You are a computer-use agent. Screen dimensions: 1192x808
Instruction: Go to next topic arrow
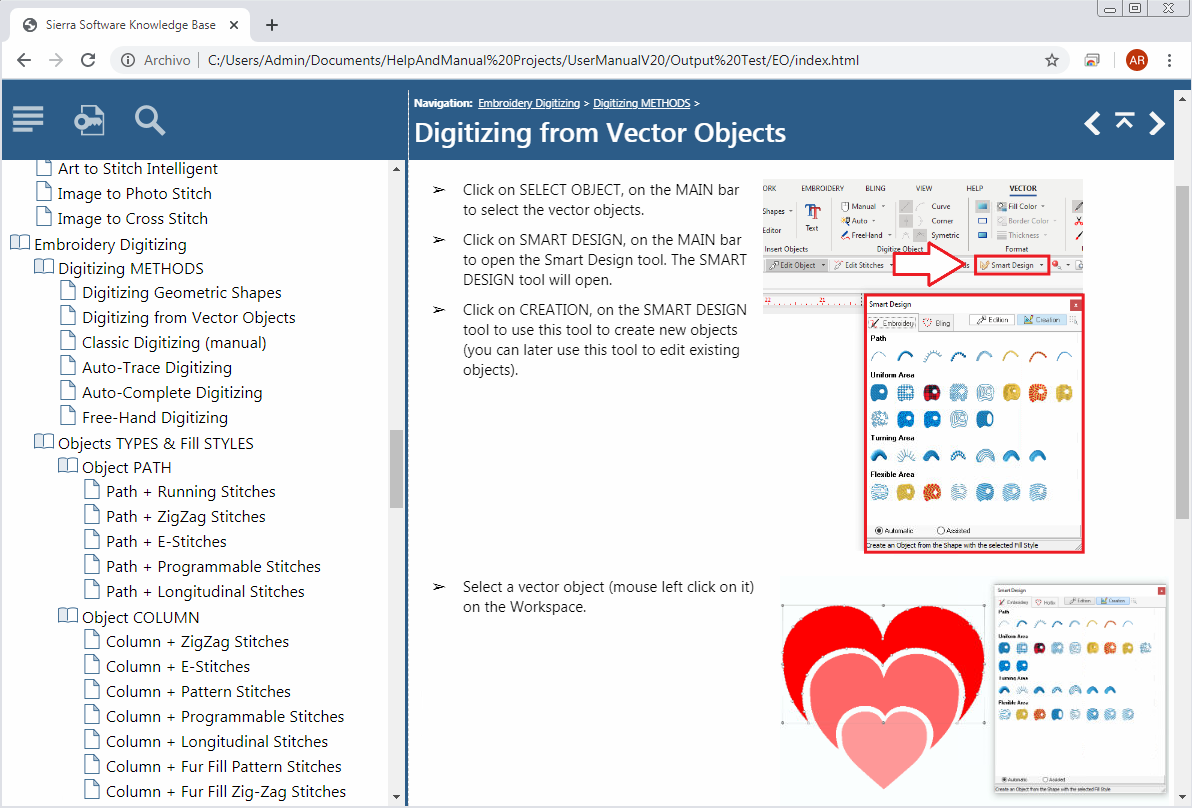pos(1157,123)
